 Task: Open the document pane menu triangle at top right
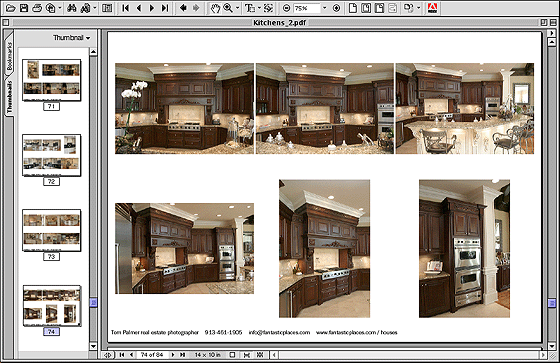click(x=552, y=33)
